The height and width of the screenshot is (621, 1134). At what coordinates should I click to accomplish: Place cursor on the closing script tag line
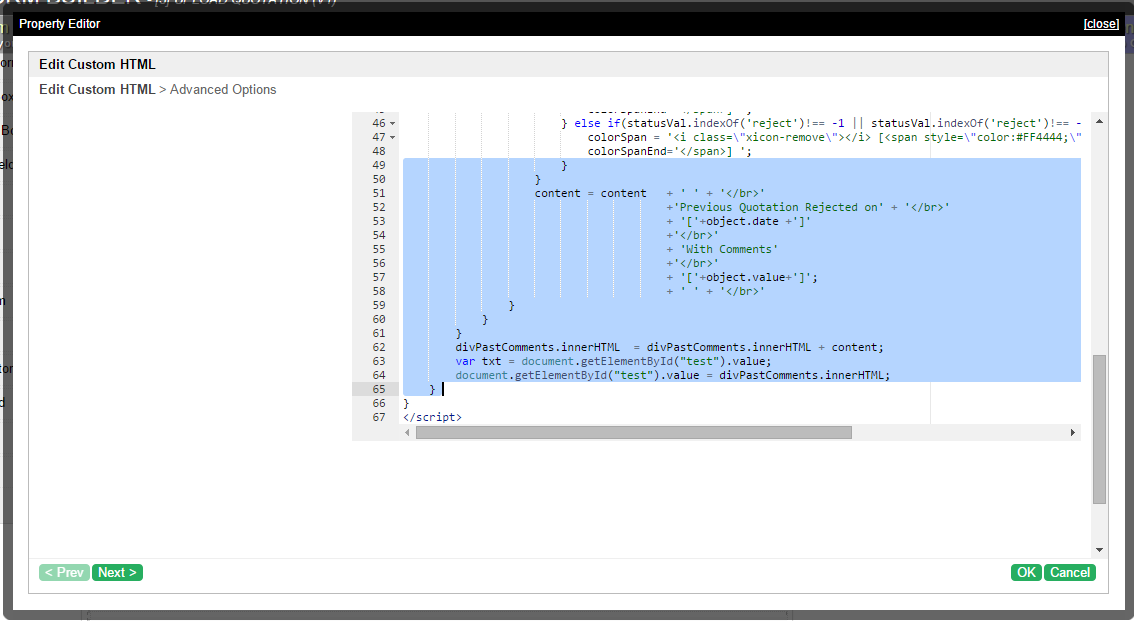click(x=432, y=417)
